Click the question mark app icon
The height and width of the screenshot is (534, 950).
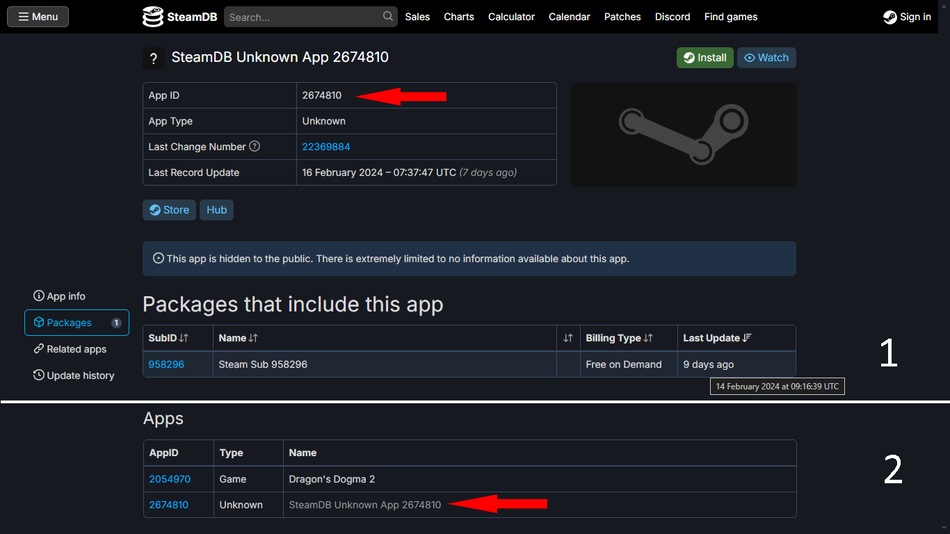(153, 58)
